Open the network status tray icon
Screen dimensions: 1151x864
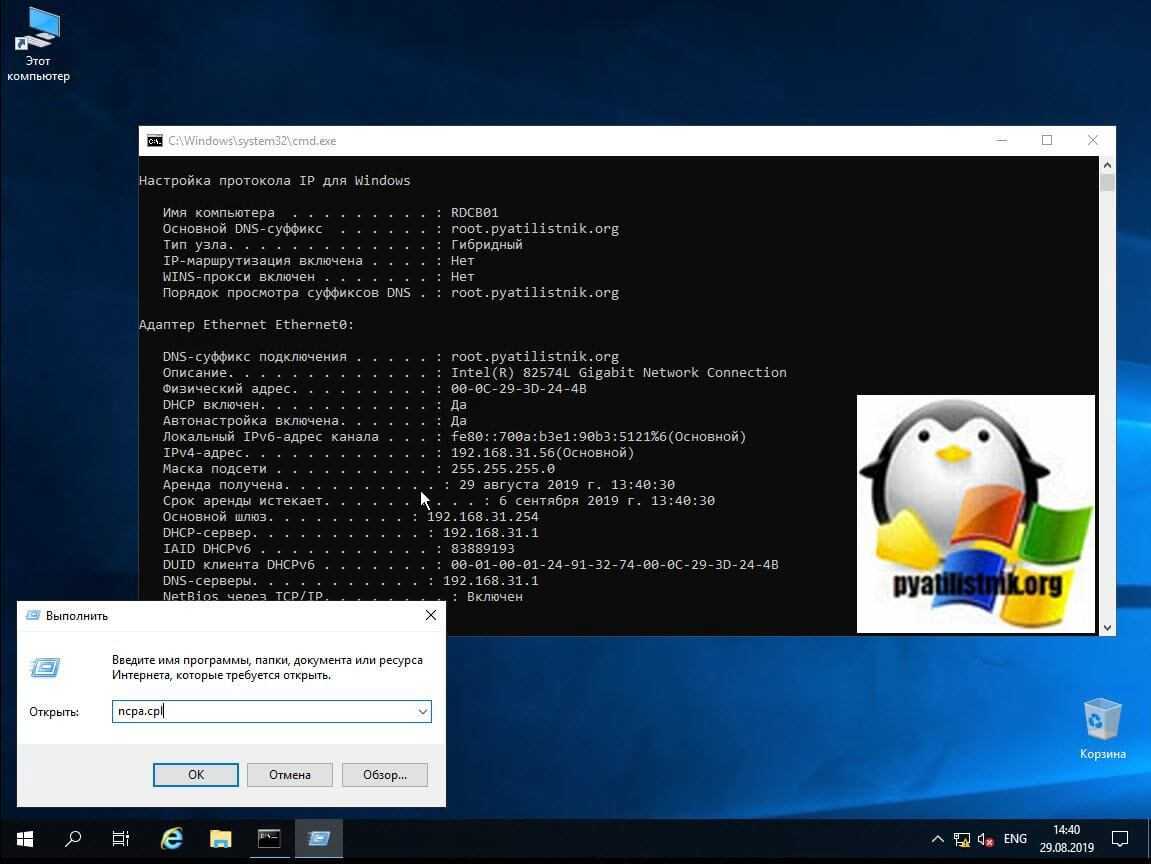pos(962,839)
